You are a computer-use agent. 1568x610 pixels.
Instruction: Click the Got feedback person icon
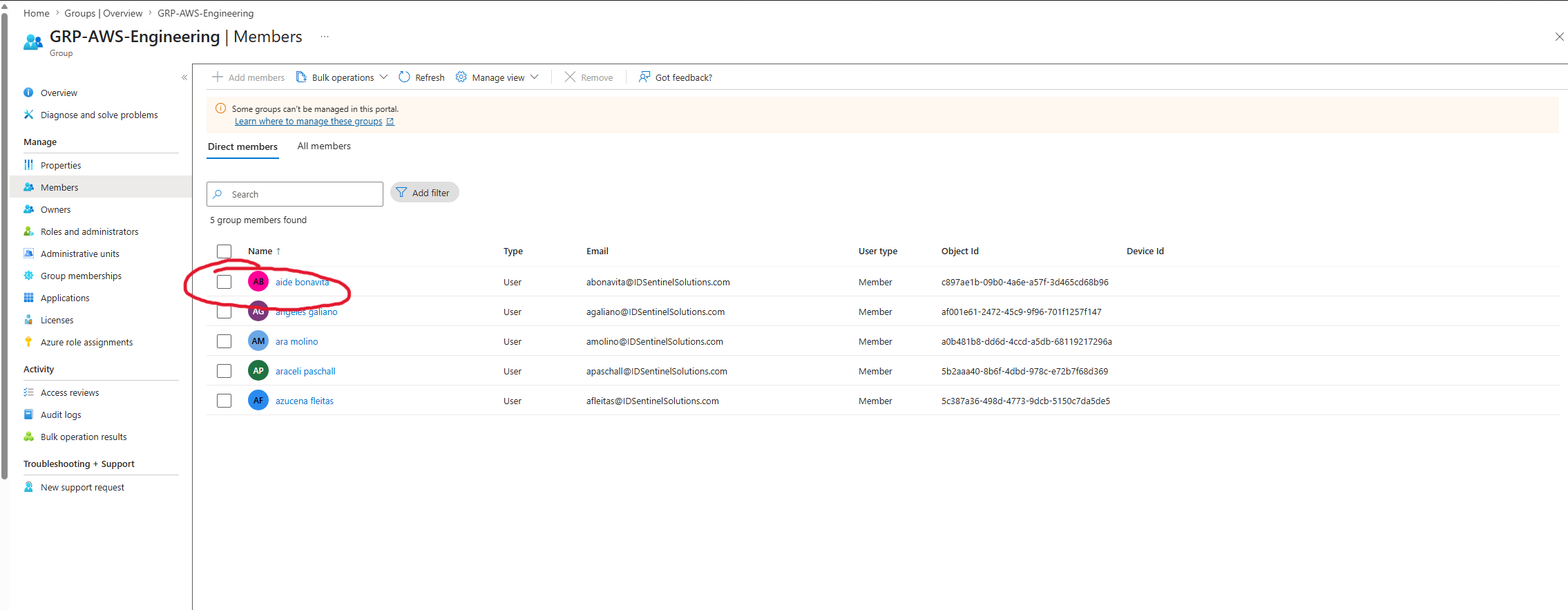[x=644, y=77]
